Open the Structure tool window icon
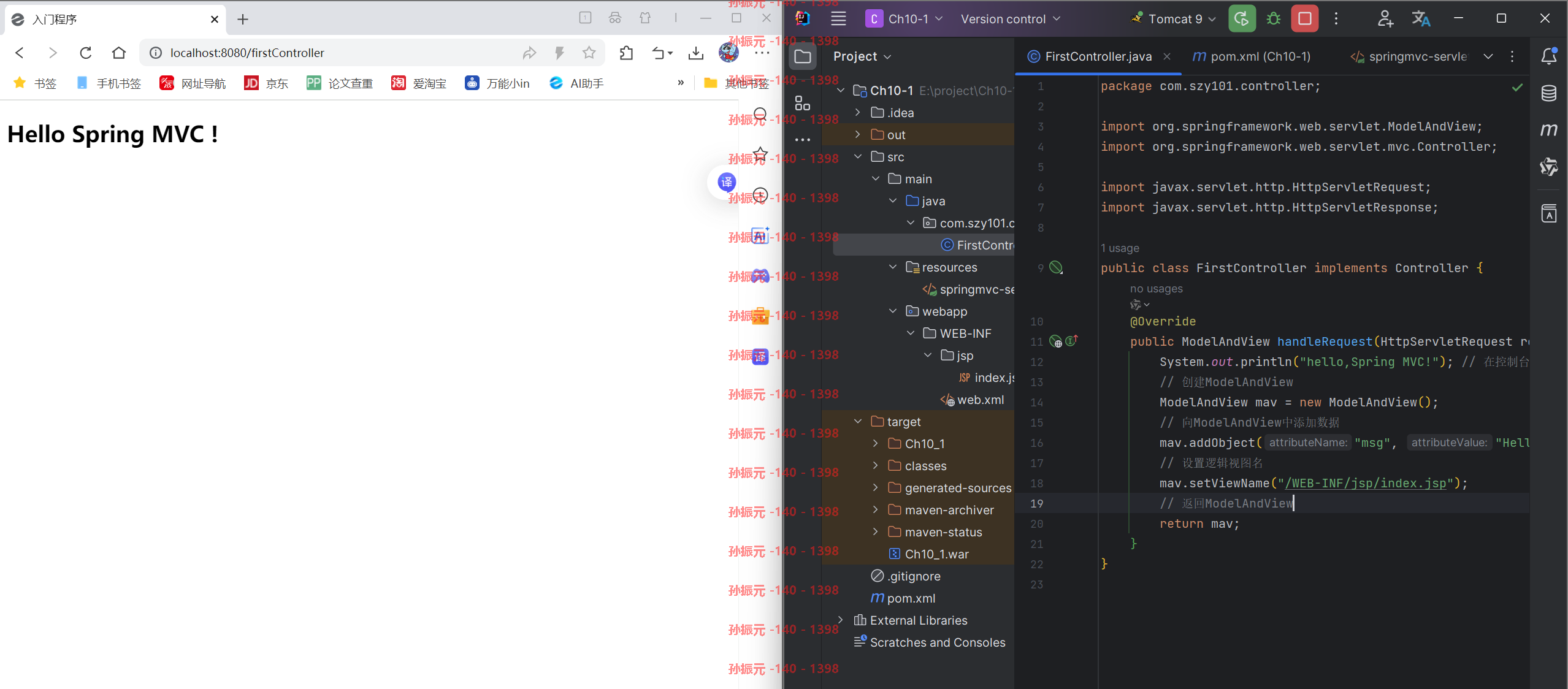Image resolution: width=1568 pixels, height=689 pixels. (x=803, y=103)
